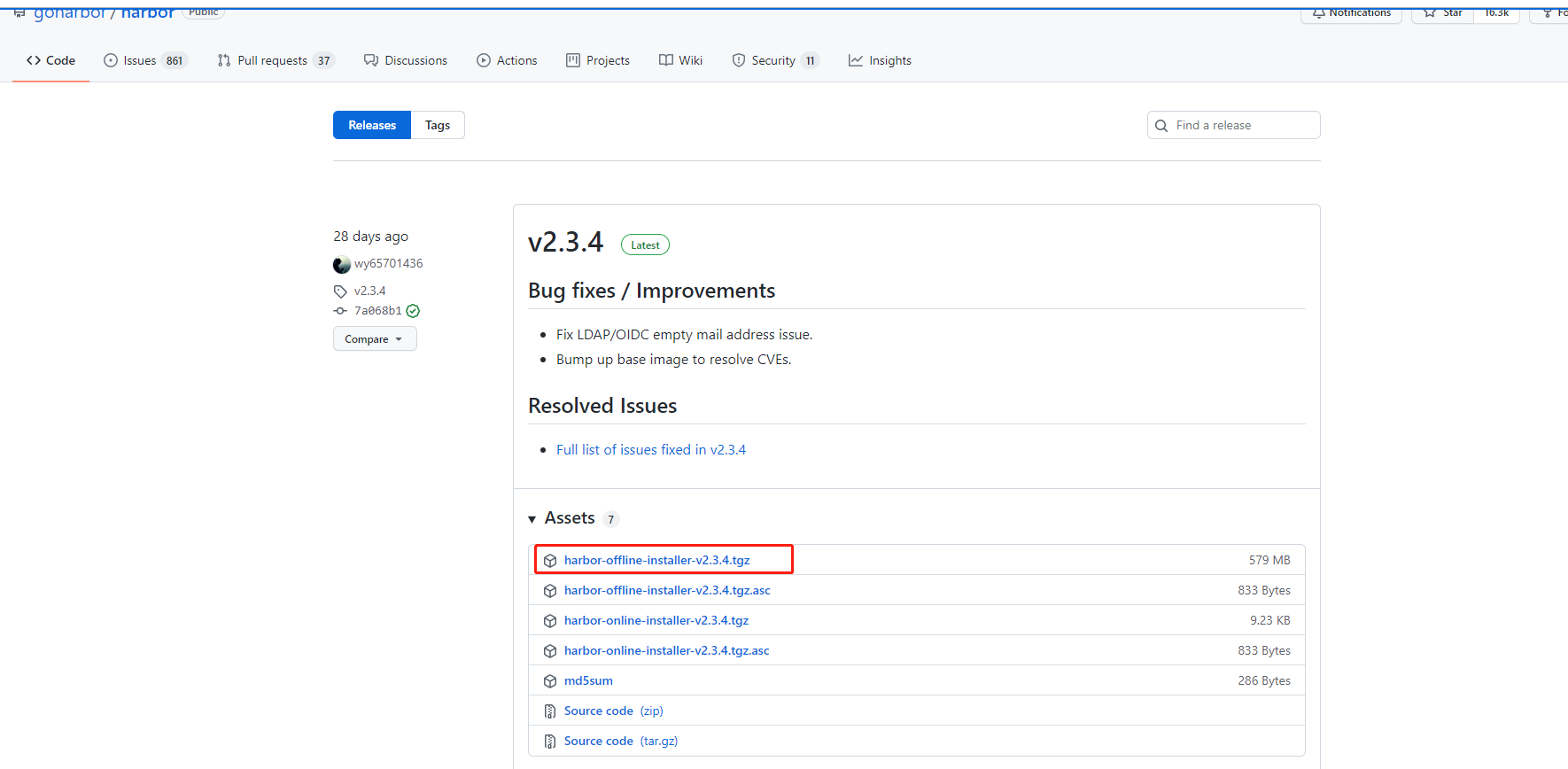Image resolution: width=1568 pixels, height=769 pixels.
Task: Click the Projects board icon
Action: pyautogui.click(x=573, y=60)
